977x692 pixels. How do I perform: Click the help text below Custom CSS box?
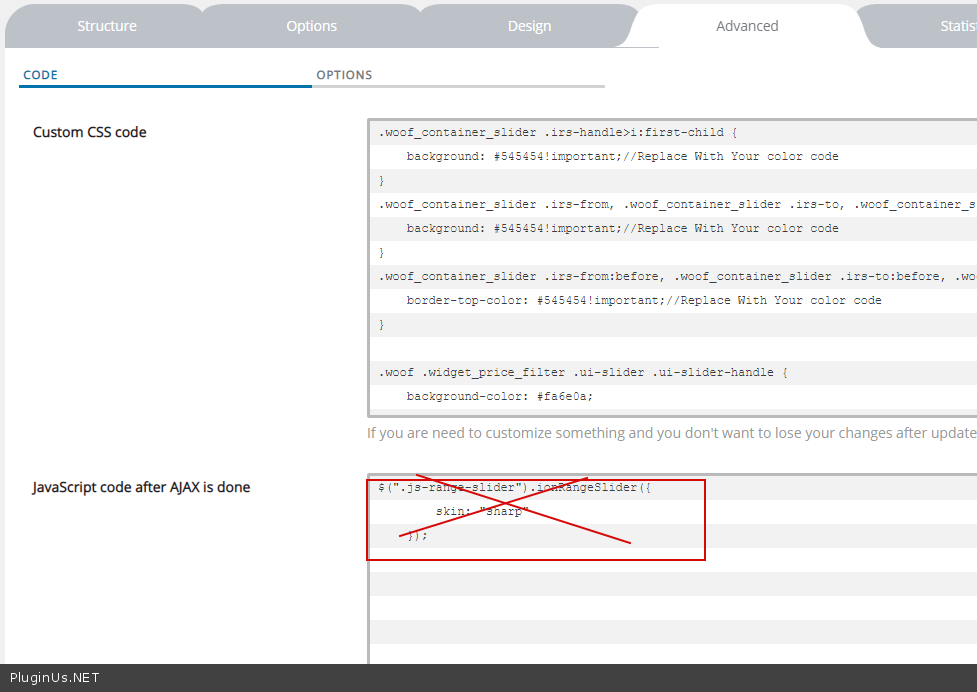(x=670, y=433)
